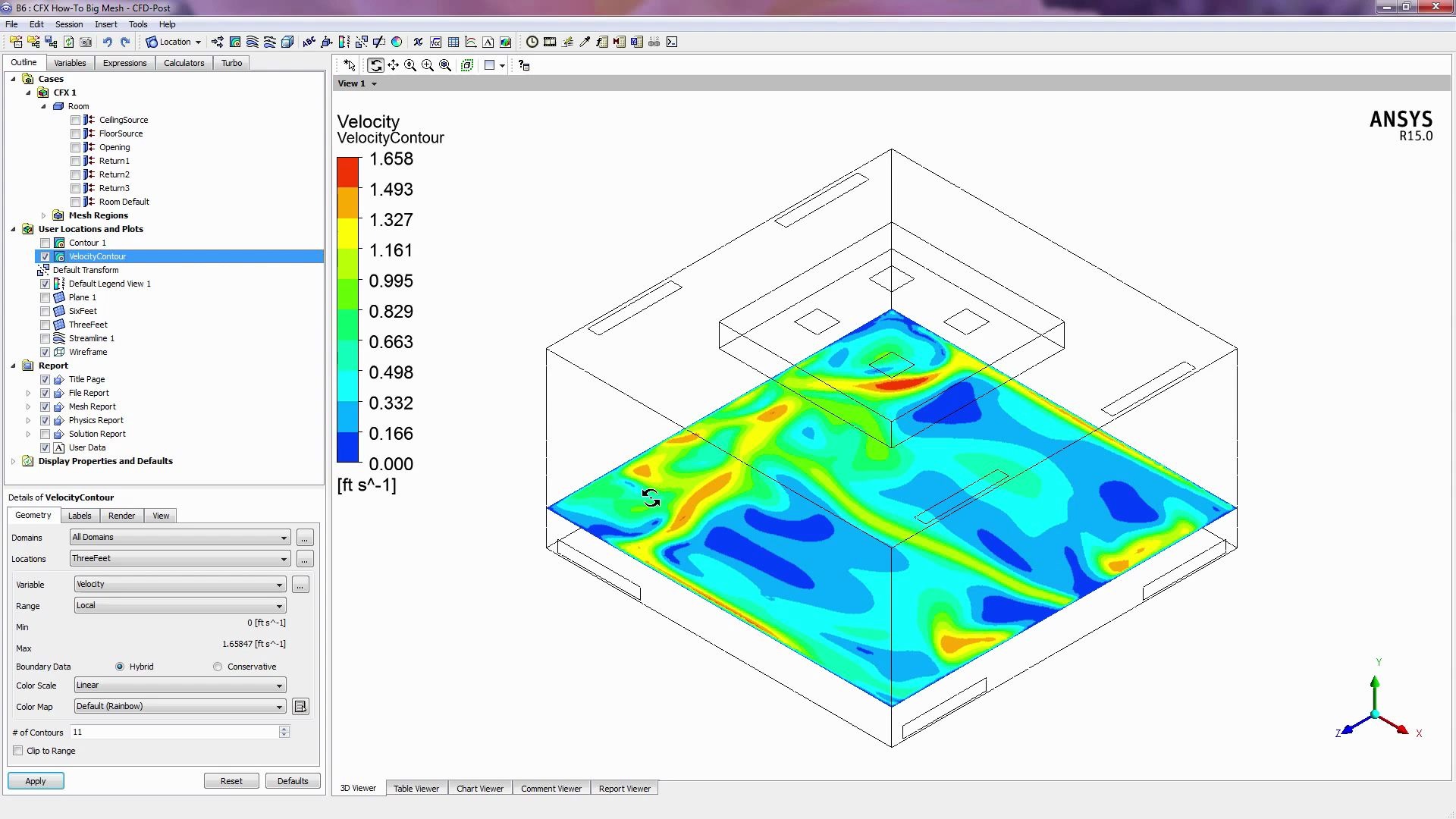Click the Defaults button
Screen dimensions: 1456x819
(293, 781)
